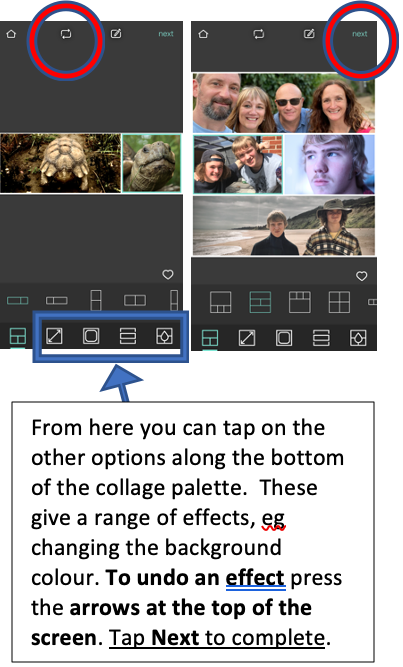Image resolution: width=403 pixels, height=667 pixels.
Task: Tap the heart favorite icon under the family collage
Action: coord(362,276)
